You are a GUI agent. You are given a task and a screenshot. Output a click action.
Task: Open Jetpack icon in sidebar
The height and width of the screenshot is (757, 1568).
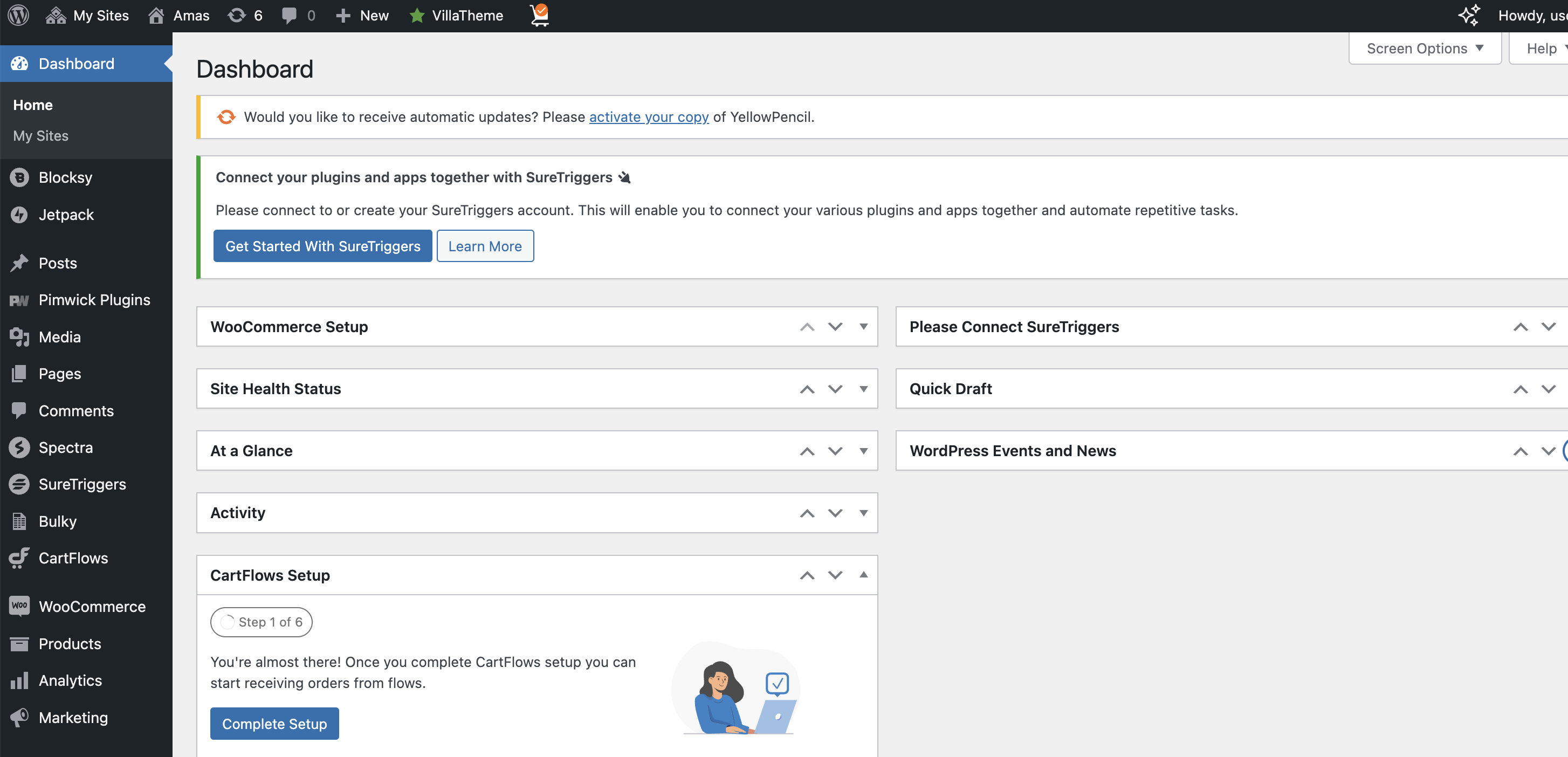click(19, 214)
